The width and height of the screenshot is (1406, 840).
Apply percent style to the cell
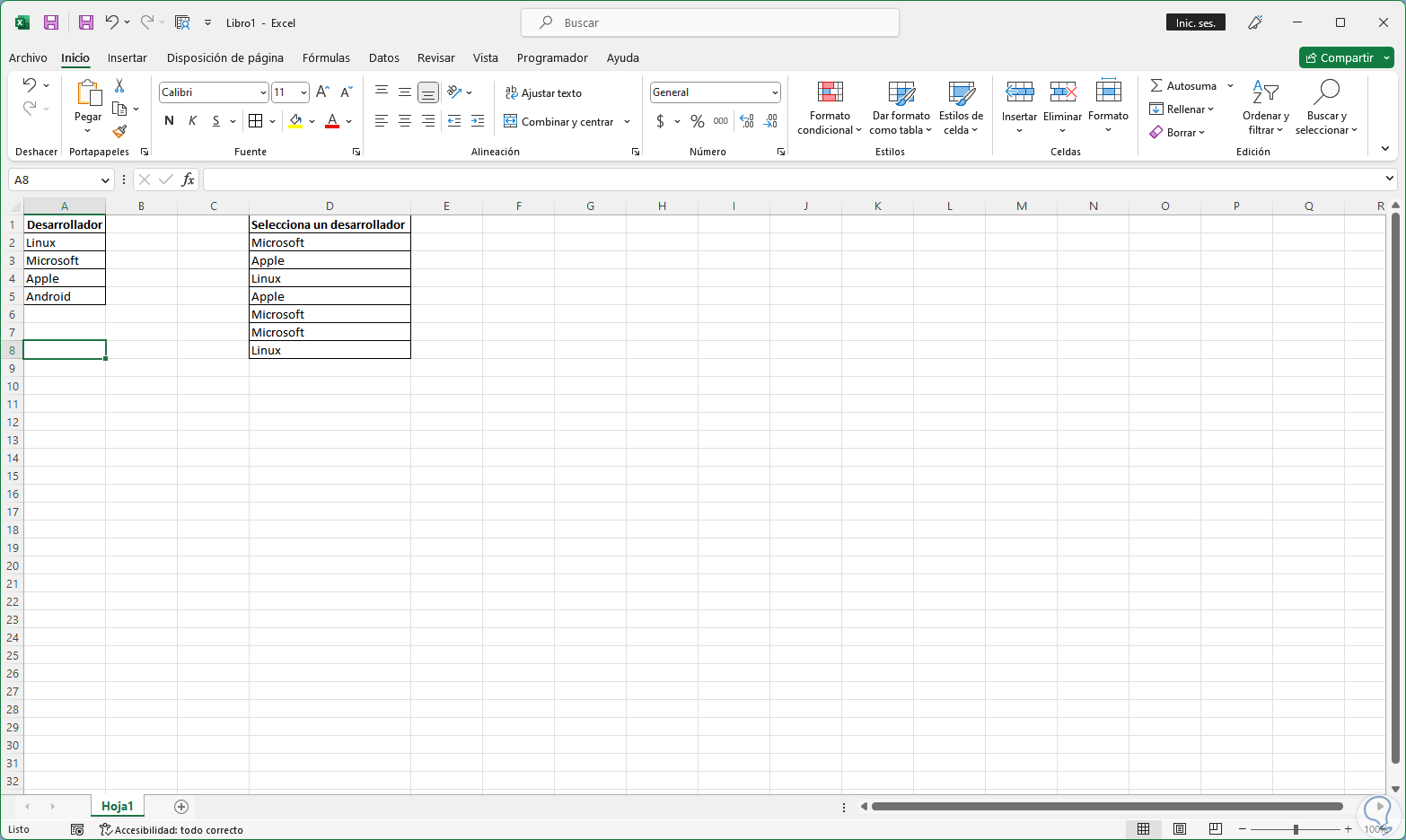698,121
